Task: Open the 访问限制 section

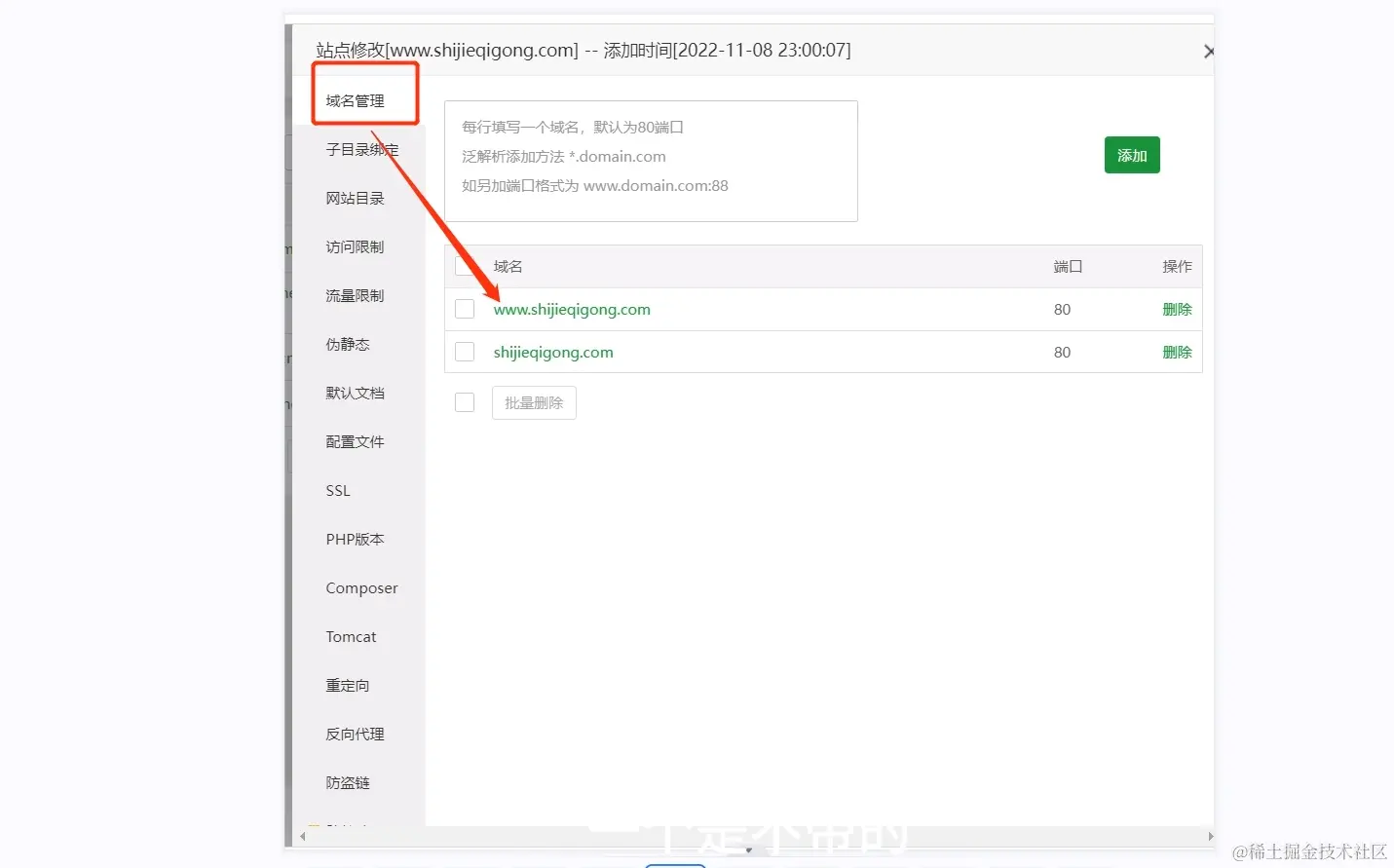Action: tap(354, 246)
